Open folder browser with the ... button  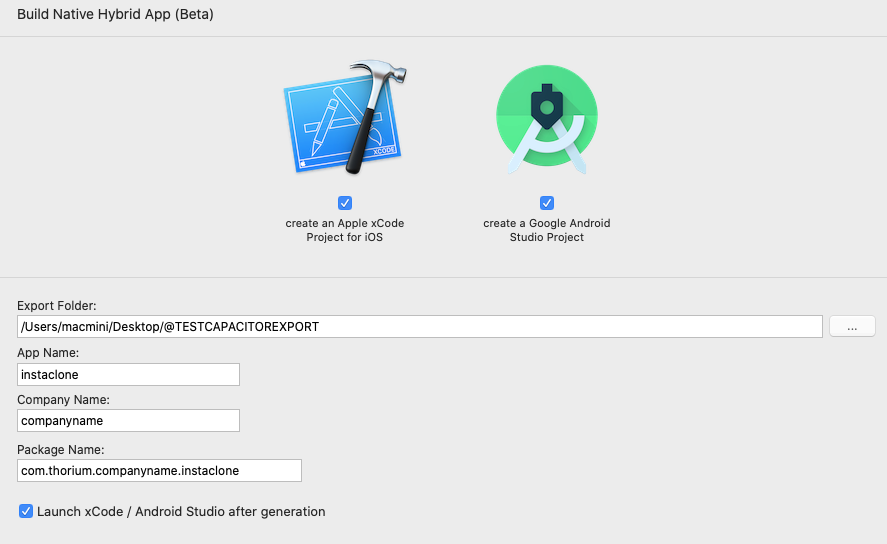coord(852,326)
